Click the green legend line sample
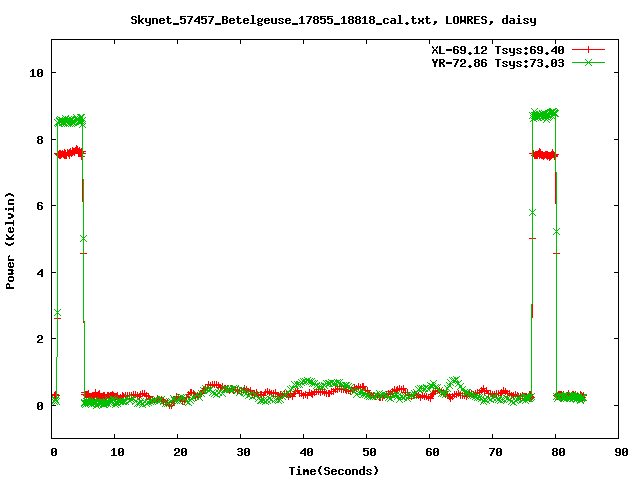 click(x=588, y=62)
